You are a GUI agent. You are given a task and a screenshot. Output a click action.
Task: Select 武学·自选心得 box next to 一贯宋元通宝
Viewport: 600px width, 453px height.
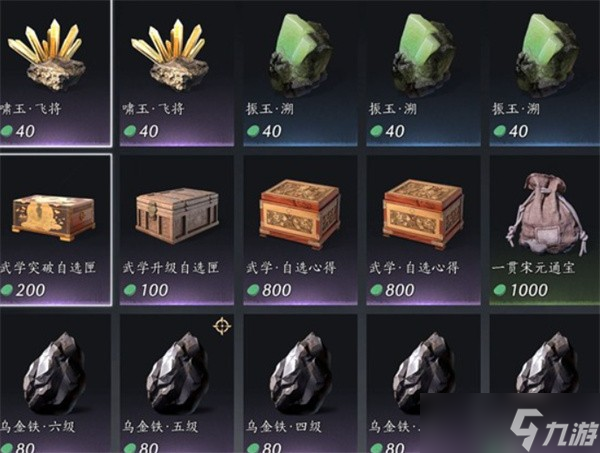[x=424, y=230]
